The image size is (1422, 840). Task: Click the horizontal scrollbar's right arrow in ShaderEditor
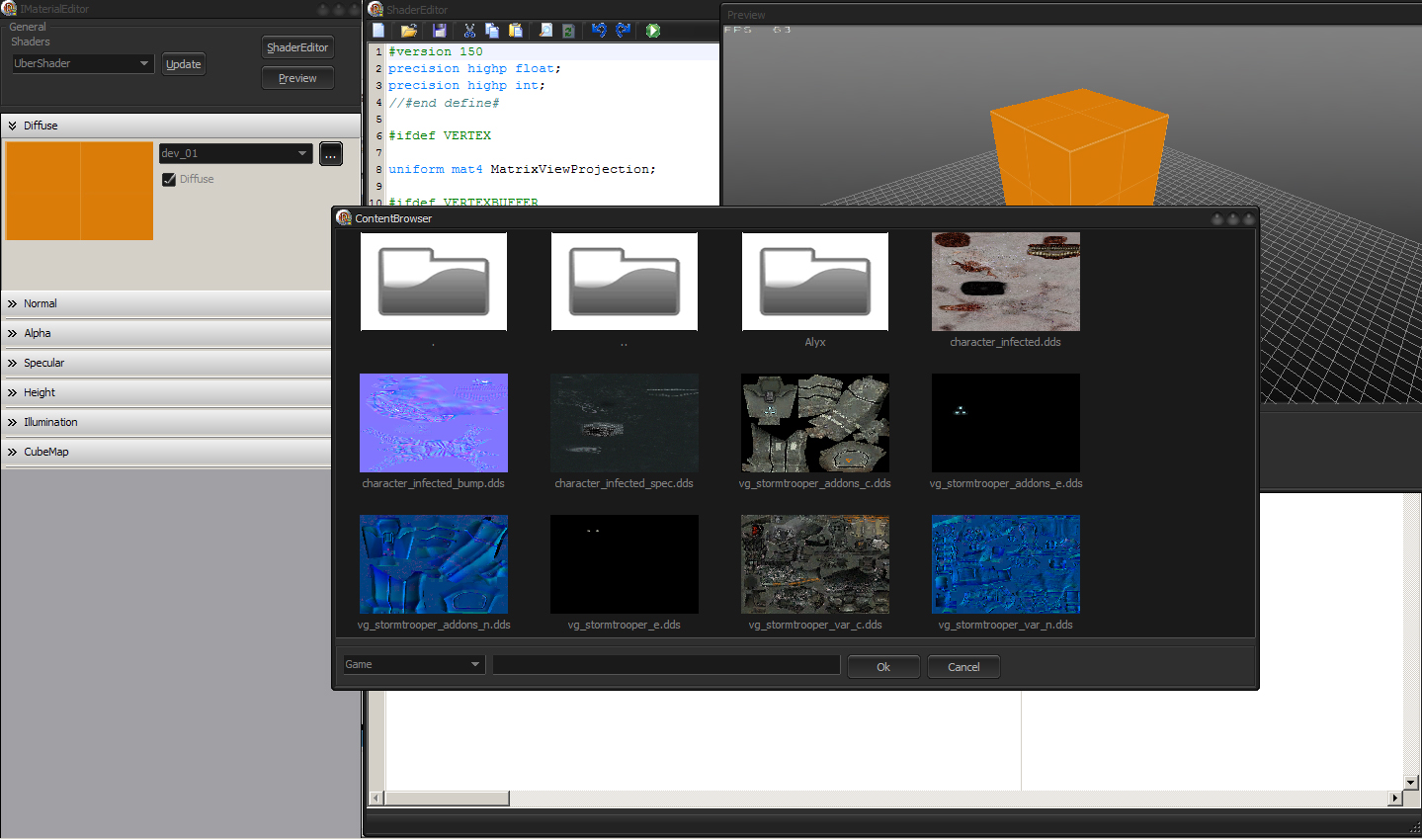[x=1394, y=798]
